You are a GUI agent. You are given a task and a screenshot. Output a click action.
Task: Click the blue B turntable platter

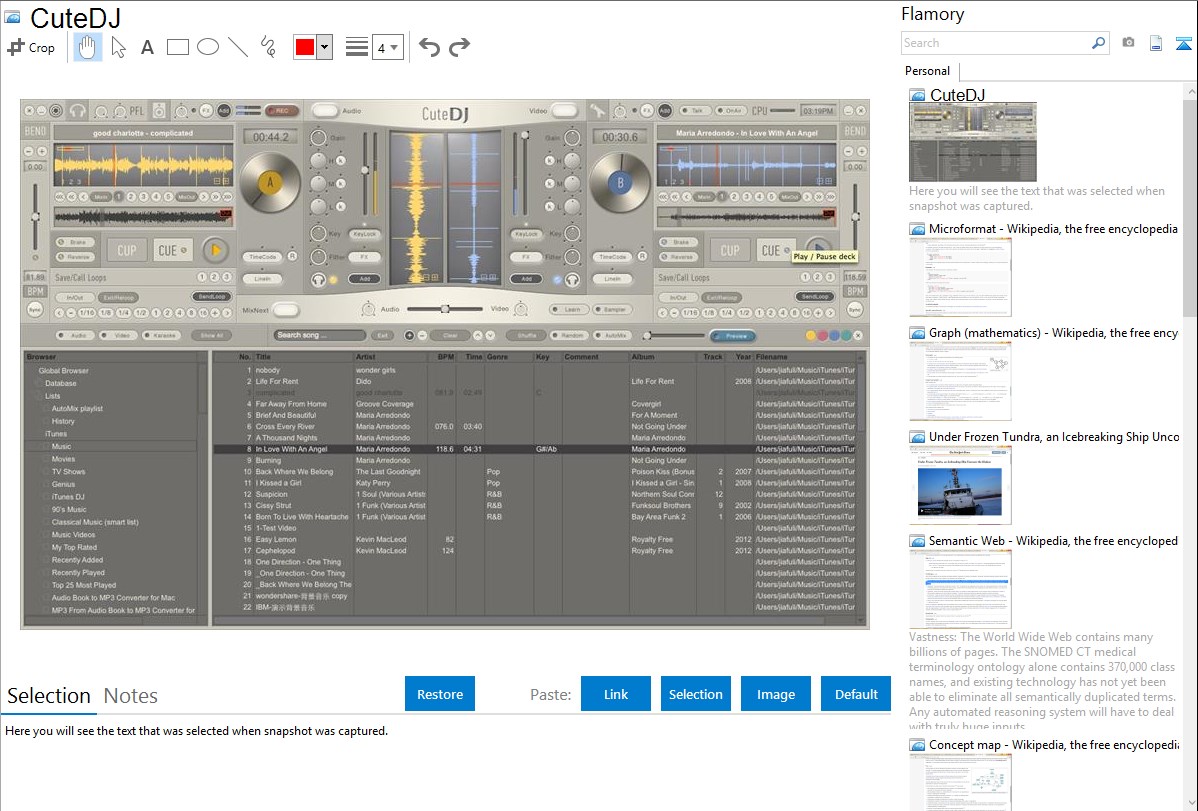(620, 183)
